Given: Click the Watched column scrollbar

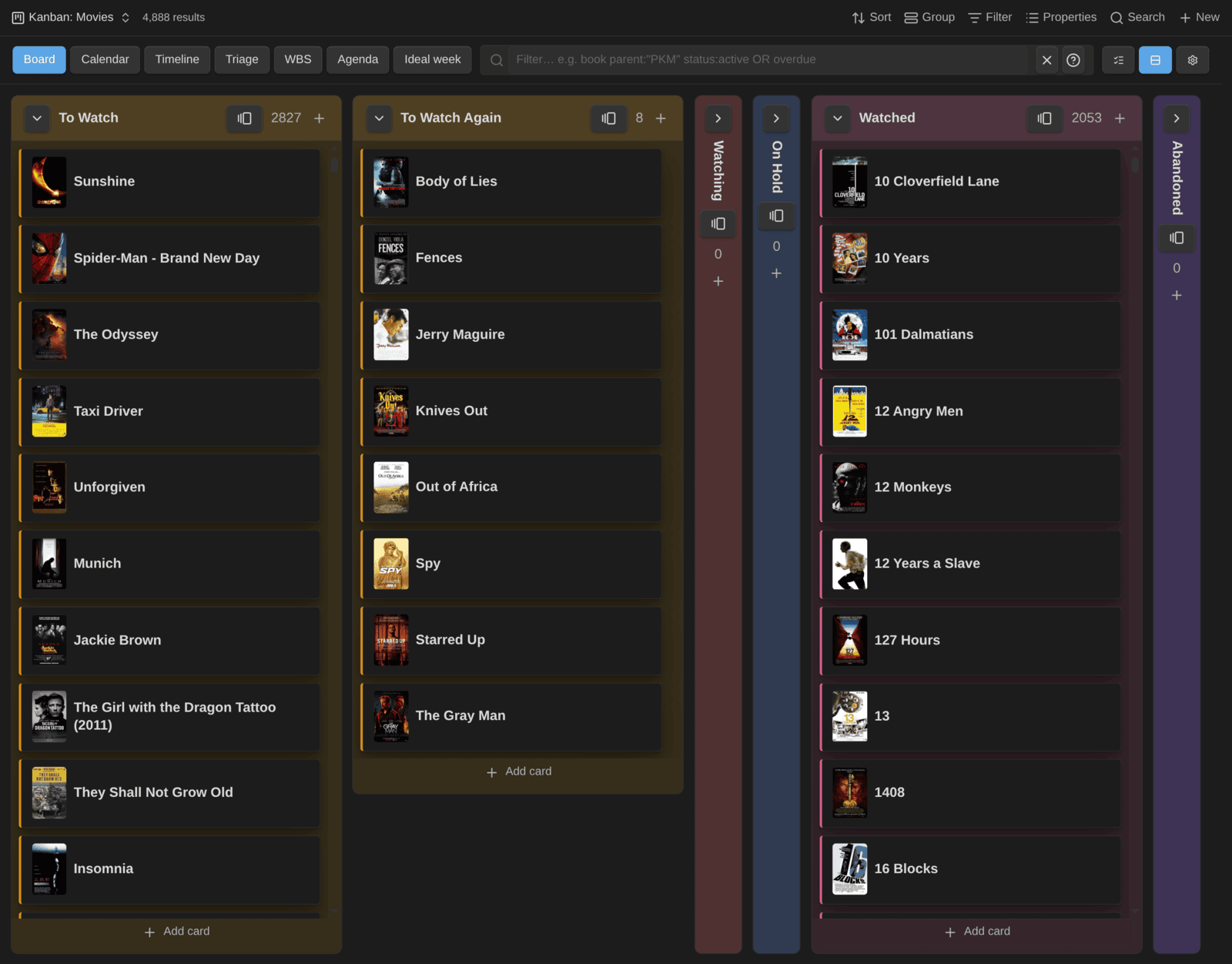Looking at the screenshot, I should click(x=1135, y=165).
